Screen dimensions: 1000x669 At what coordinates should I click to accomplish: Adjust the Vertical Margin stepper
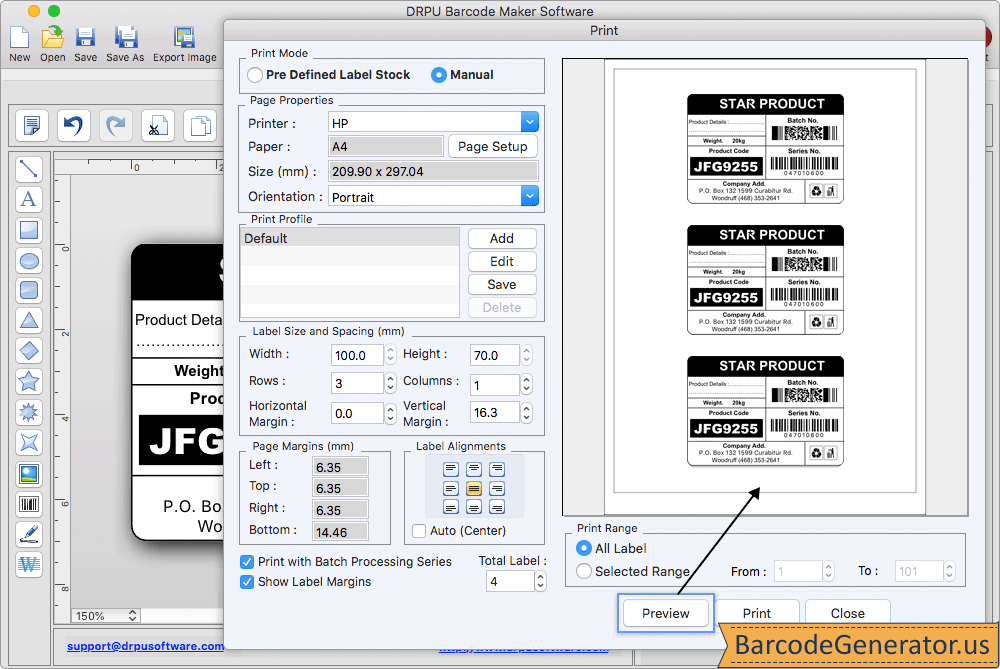[526, 413]
